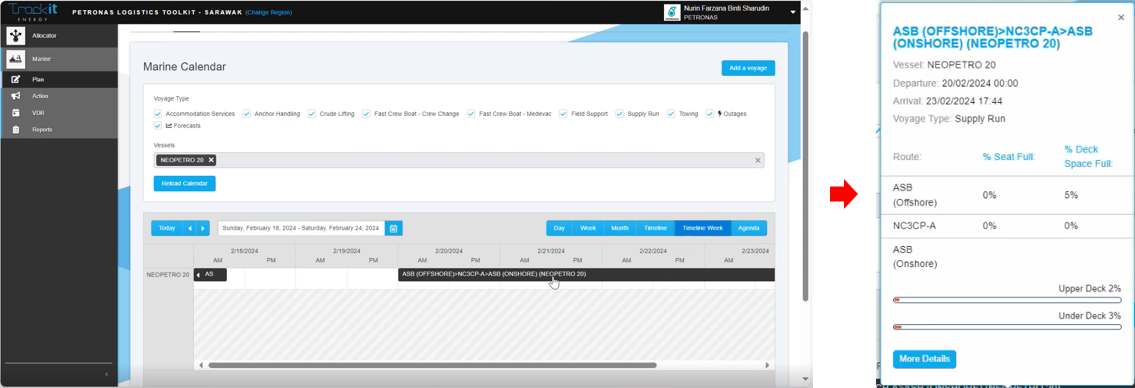Click the PETRONAS logo in header

[x=671, y=12]
